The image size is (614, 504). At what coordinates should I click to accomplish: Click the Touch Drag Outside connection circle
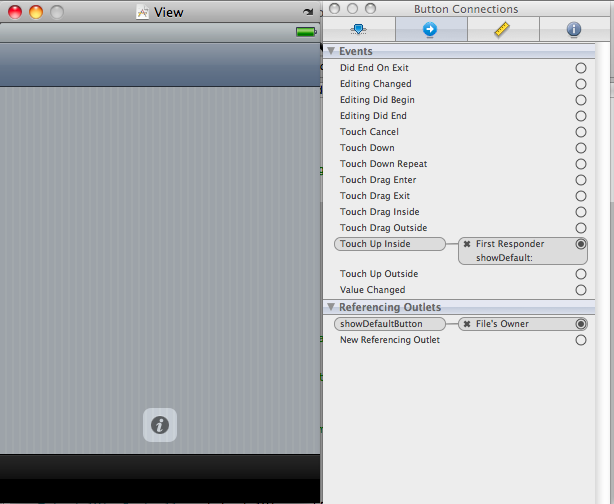pyautogui.click(x=581, y=228)
